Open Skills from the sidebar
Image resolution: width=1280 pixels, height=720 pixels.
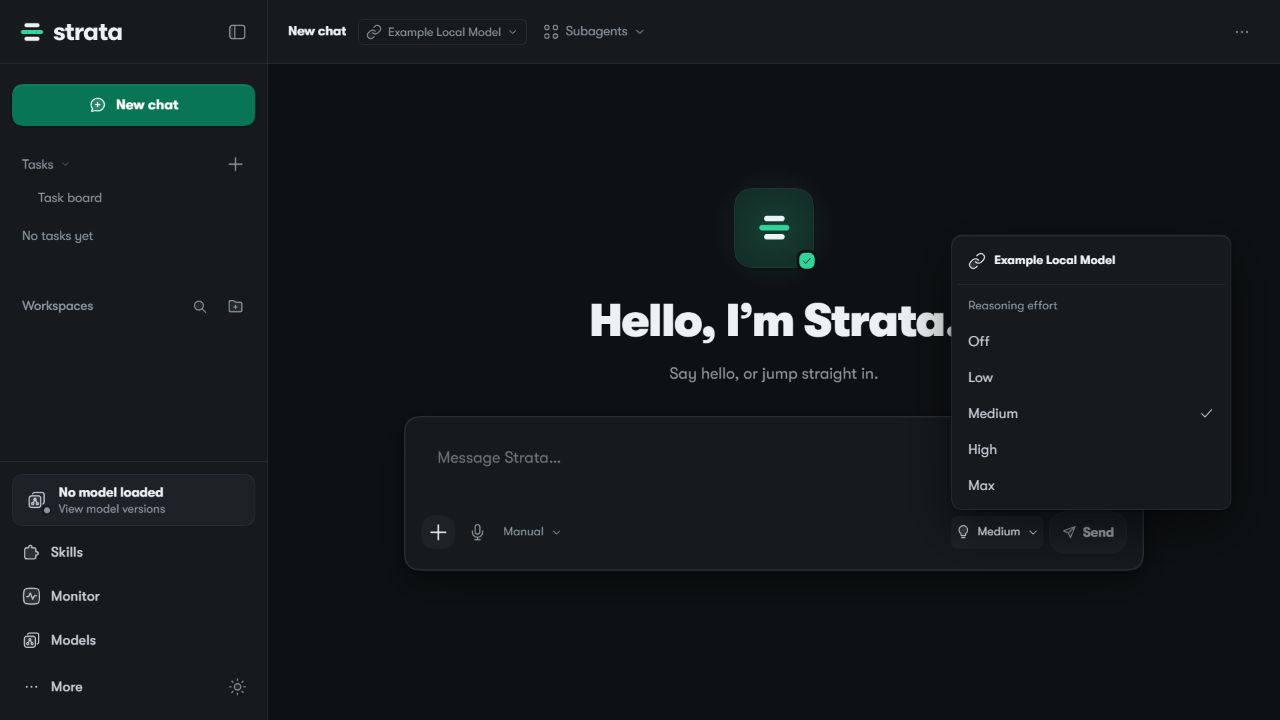[x=133, y=552]
